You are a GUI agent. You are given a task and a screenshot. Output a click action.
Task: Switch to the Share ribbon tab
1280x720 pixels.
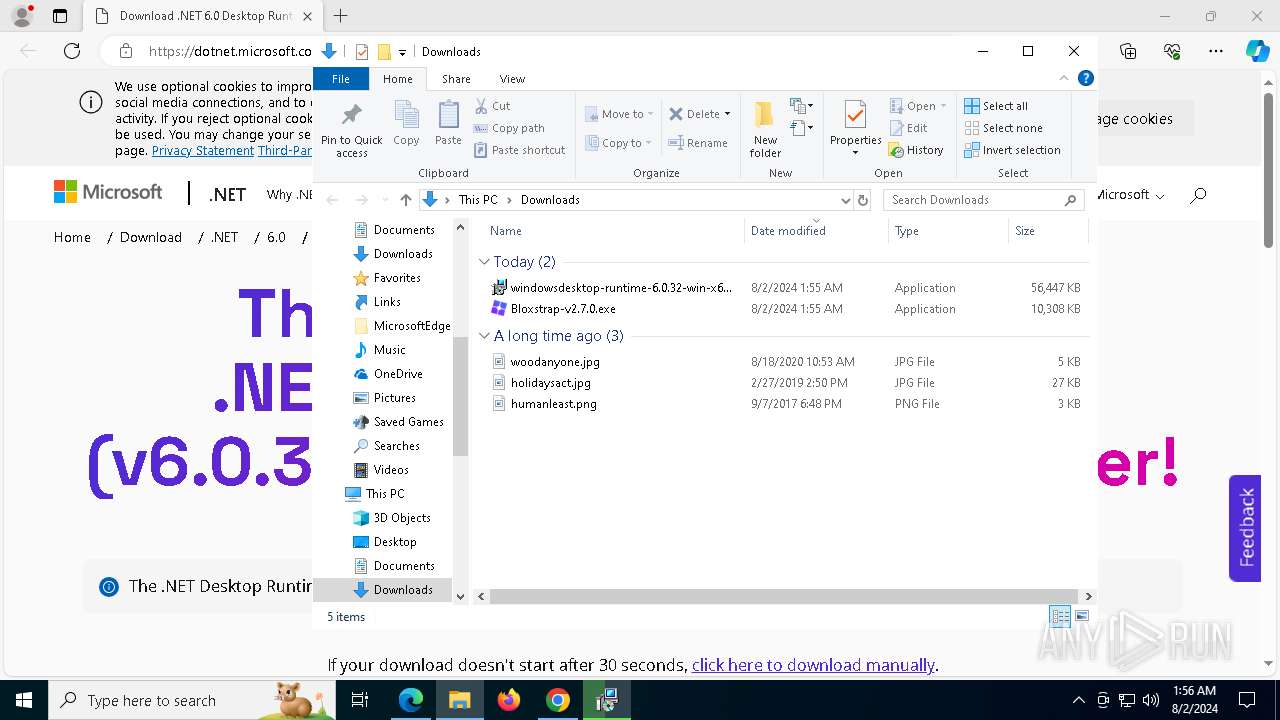point(456,79)
